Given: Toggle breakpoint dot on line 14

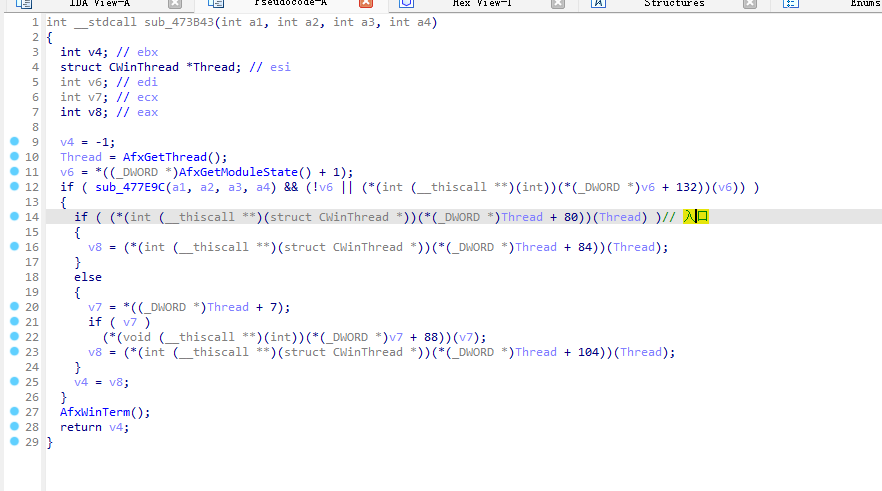Looking at the screenshot, I should [x=15, y=217].
